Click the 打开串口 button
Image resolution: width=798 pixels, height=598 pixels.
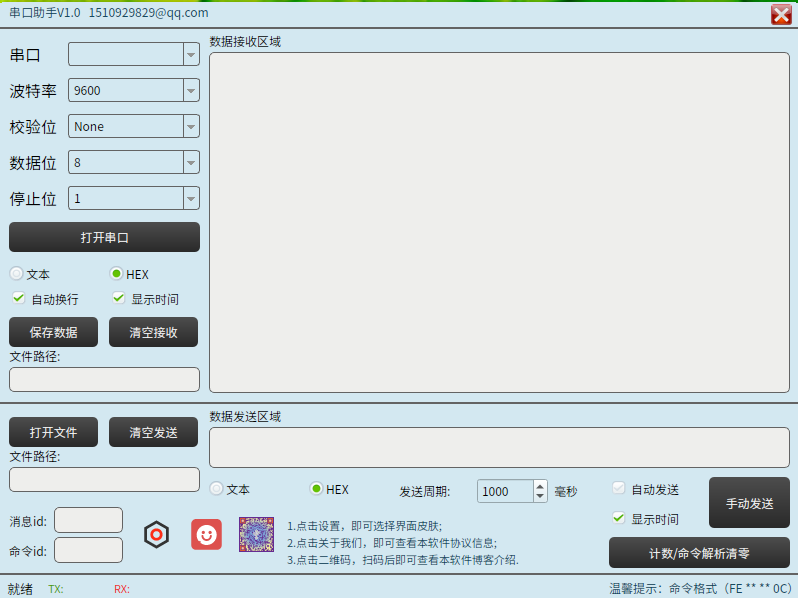[104, 237]
